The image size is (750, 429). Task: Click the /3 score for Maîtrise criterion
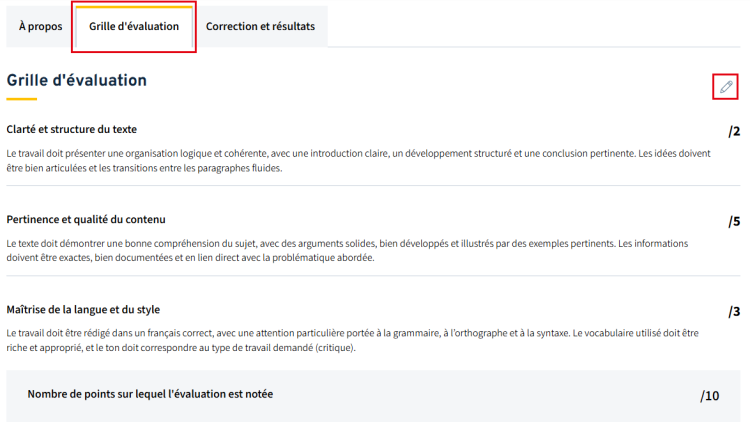tap(734, 311)
